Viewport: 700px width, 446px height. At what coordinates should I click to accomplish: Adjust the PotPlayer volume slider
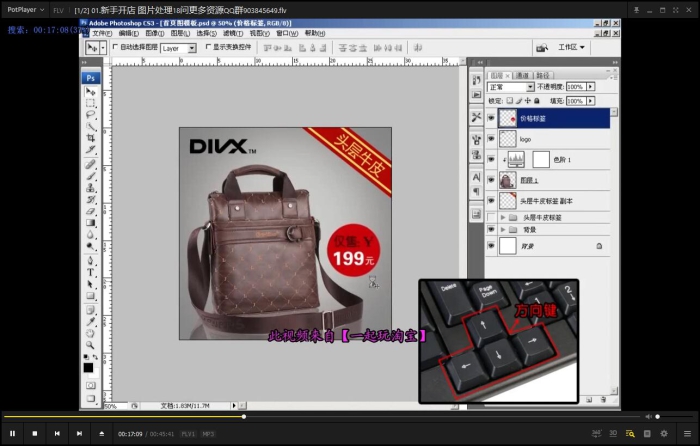673,417
